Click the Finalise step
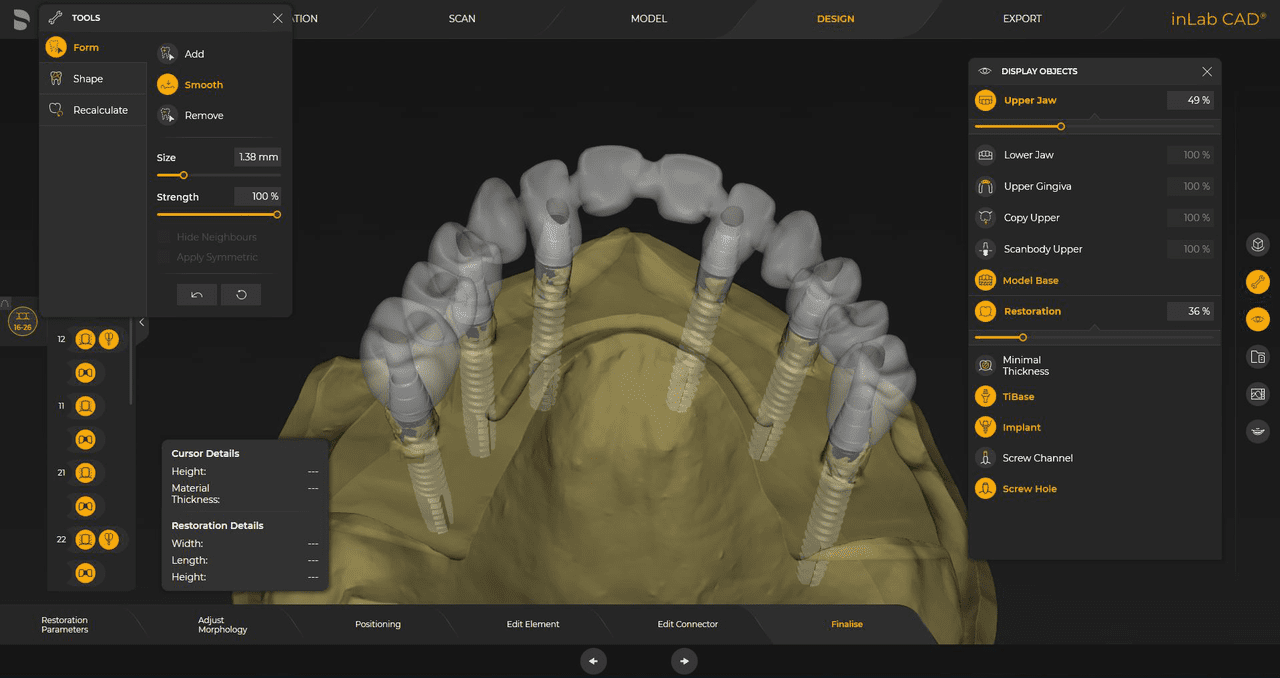 point(846,623)
